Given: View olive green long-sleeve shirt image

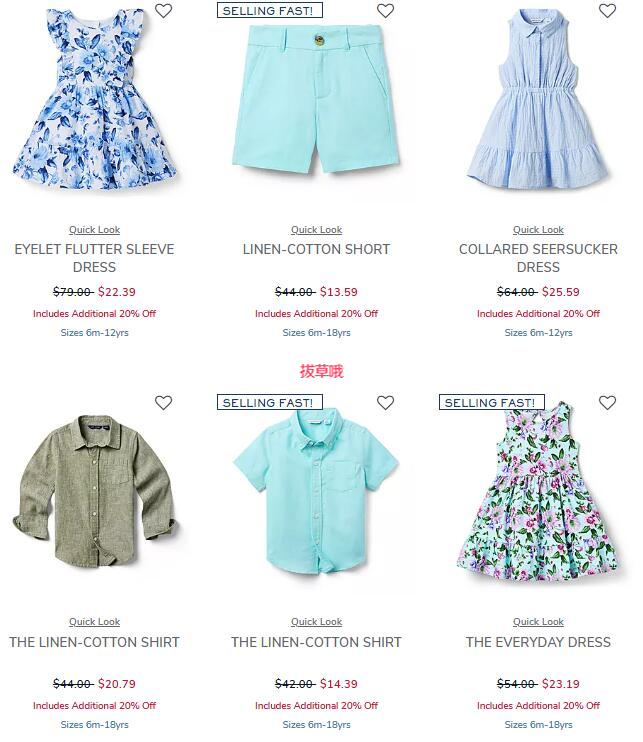Looking at the screenshot, I should [x=95, y=491].
